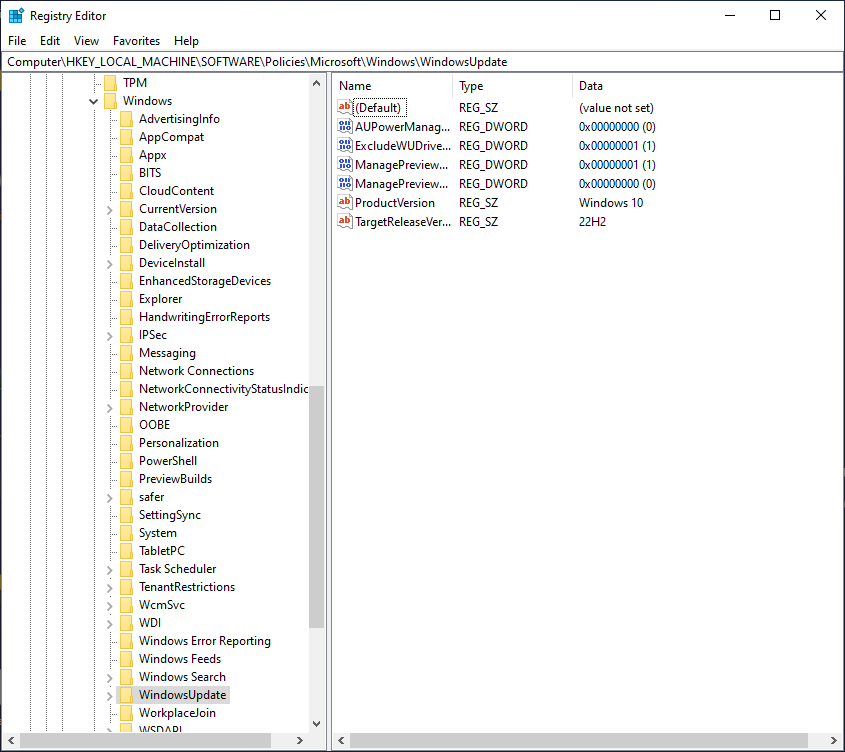The height and width of the screenshot is (752, 845).
Task: Click the DeliveryOptimization folder icon
Action: click(x=127, y=245)
